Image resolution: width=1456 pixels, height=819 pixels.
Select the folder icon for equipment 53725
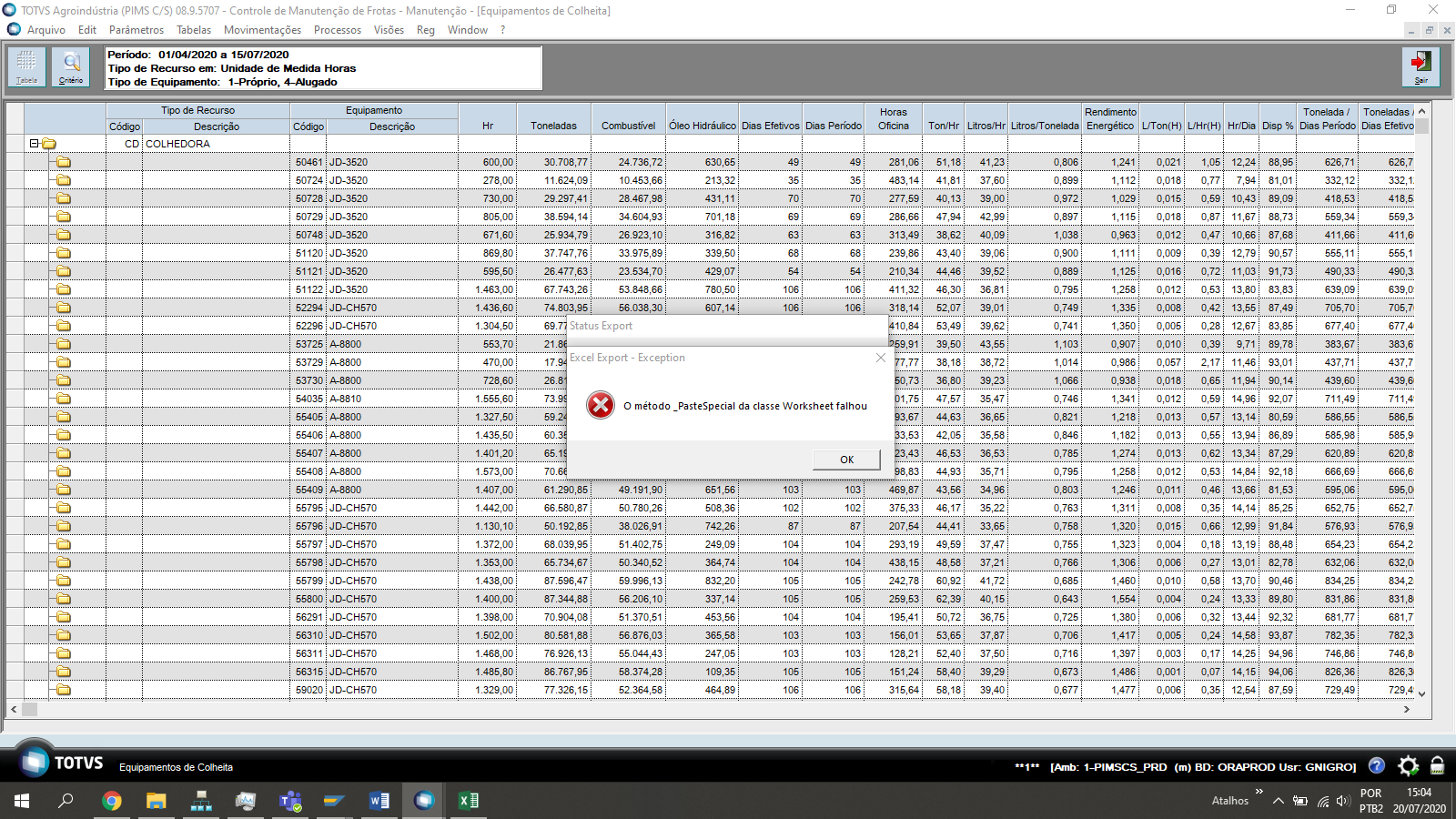(x=64, y=344)
